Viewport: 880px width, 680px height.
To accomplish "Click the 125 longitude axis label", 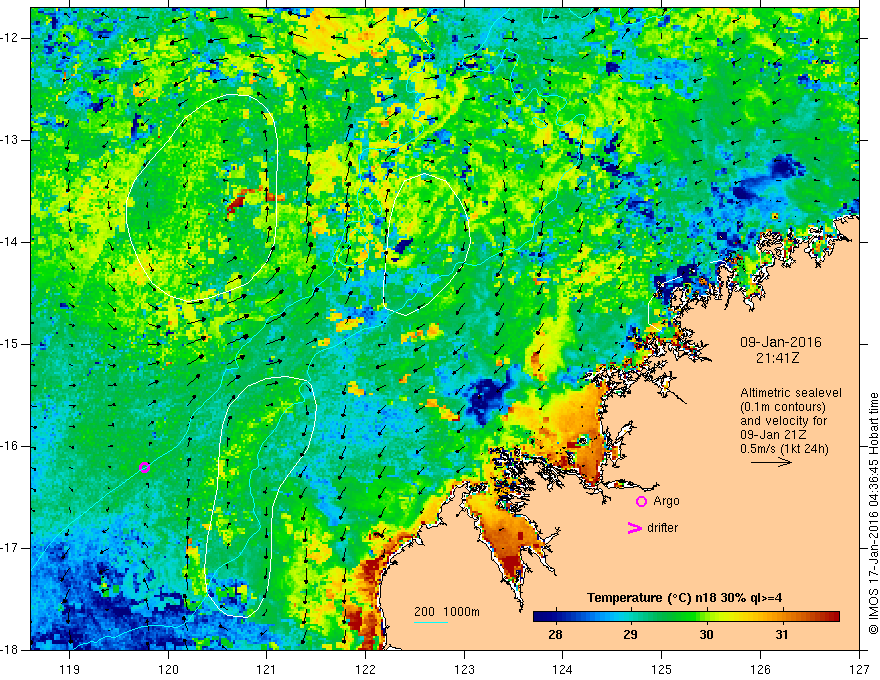I will click(662, 669).
